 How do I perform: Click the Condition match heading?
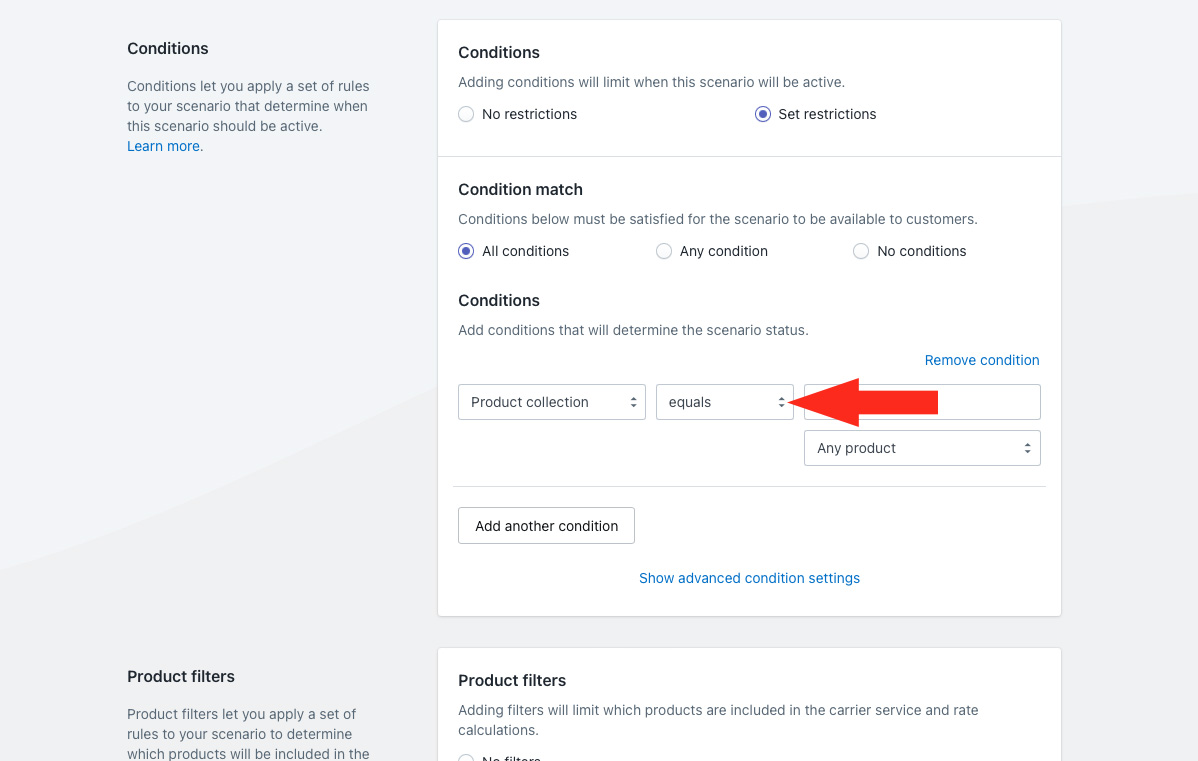coord(520,189)
